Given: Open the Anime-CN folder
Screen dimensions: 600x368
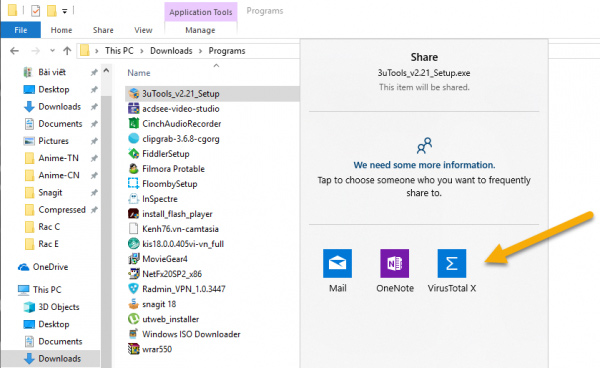Looking at the screenshot, I should (59, 175).
